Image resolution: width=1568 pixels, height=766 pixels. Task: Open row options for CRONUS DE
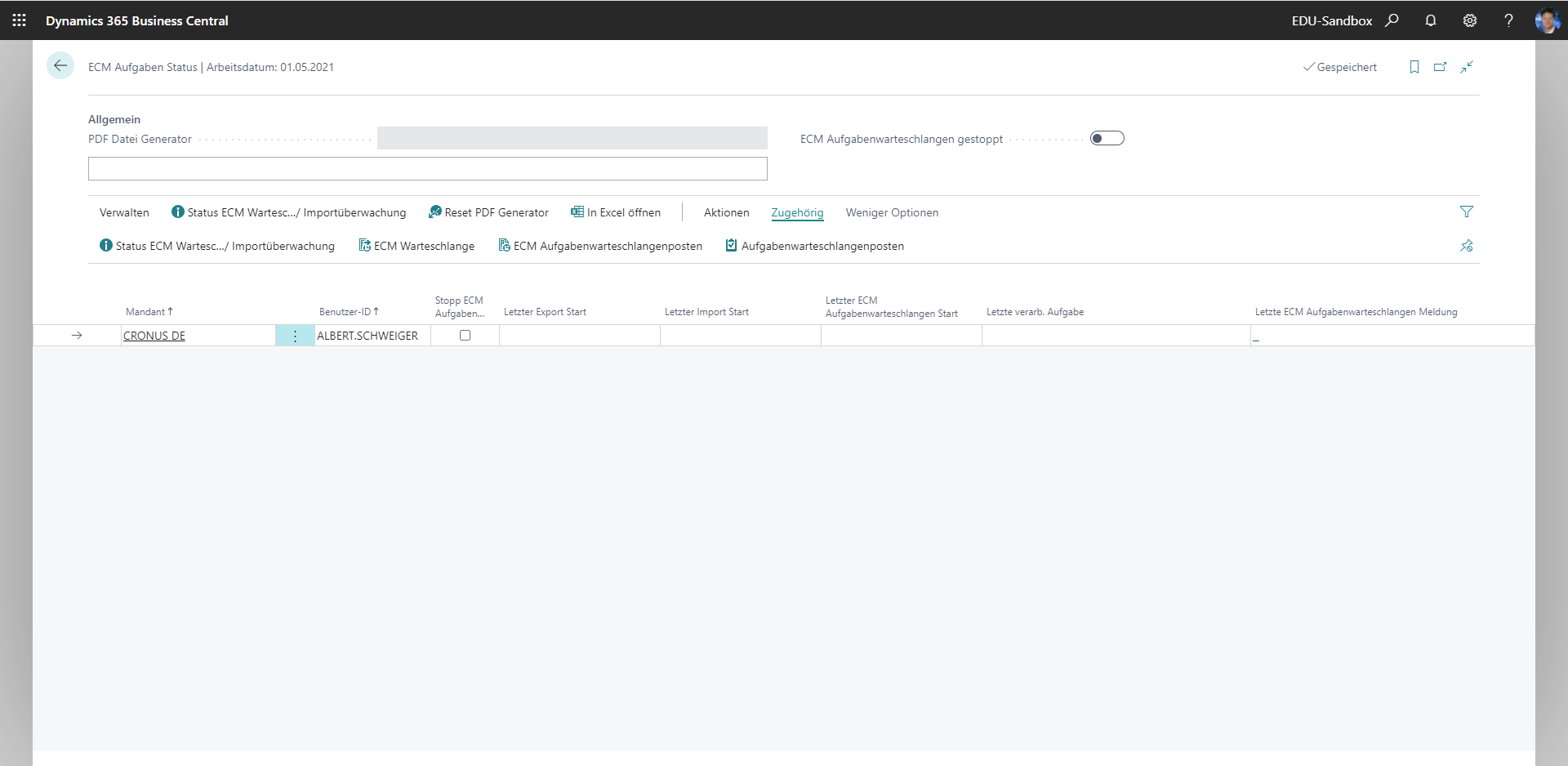click(x=295, y=336)
